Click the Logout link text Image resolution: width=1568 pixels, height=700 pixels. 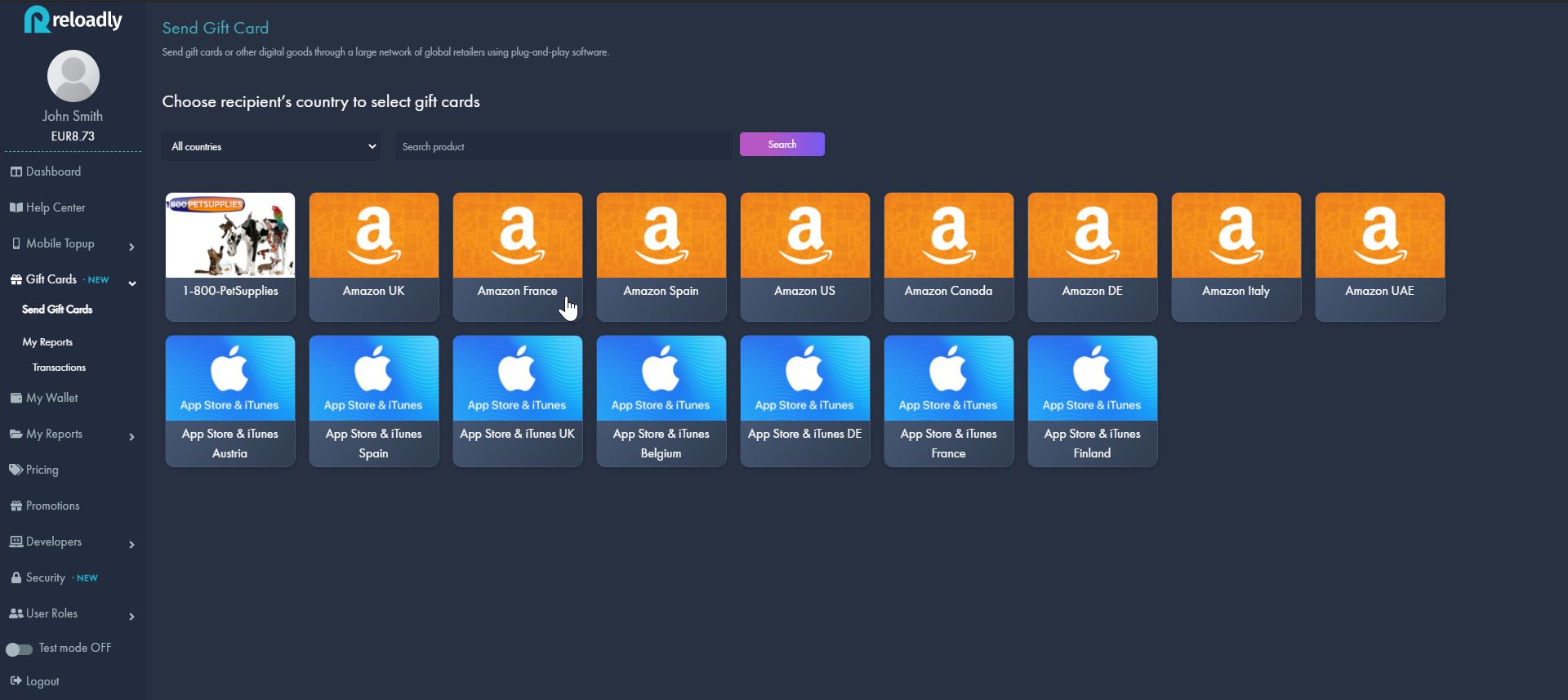click(x=42, y=681)
